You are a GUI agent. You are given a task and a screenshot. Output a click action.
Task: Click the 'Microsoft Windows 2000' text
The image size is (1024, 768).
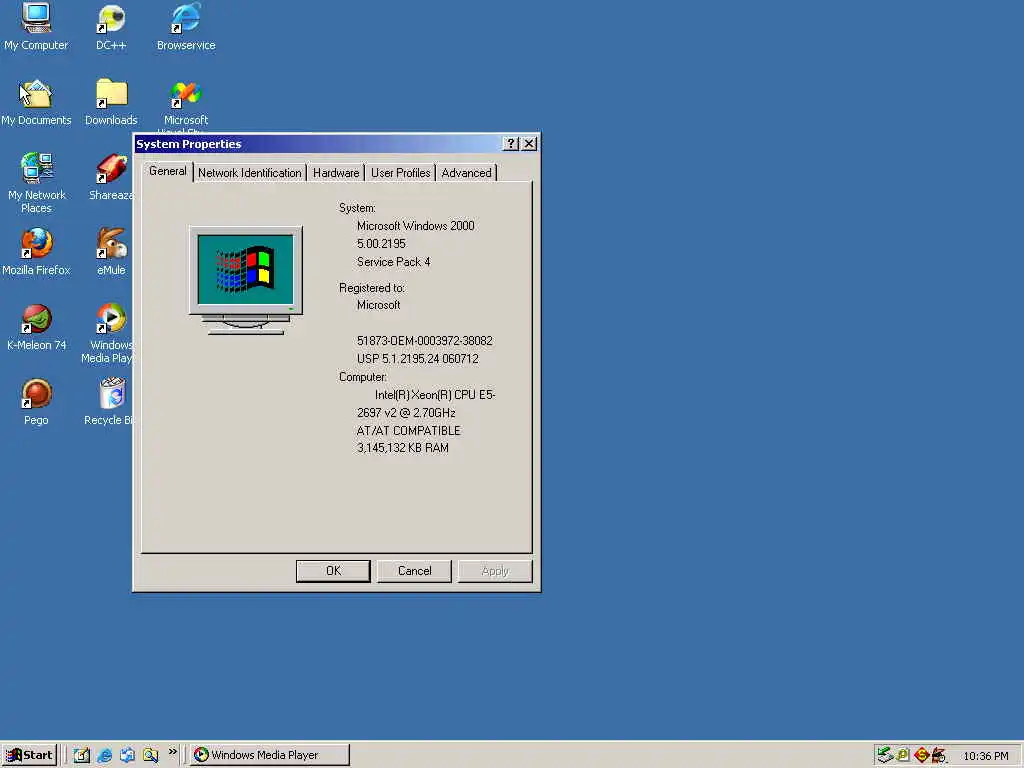(x=415, y=226)
